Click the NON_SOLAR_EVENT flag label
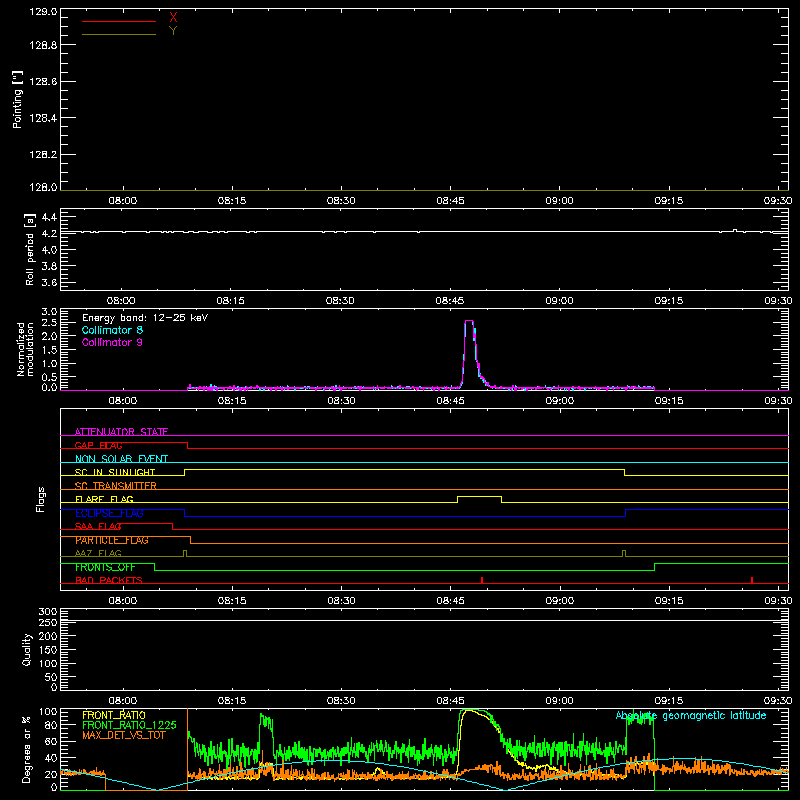This screenshot has height=800, width=800. (121, 459)
